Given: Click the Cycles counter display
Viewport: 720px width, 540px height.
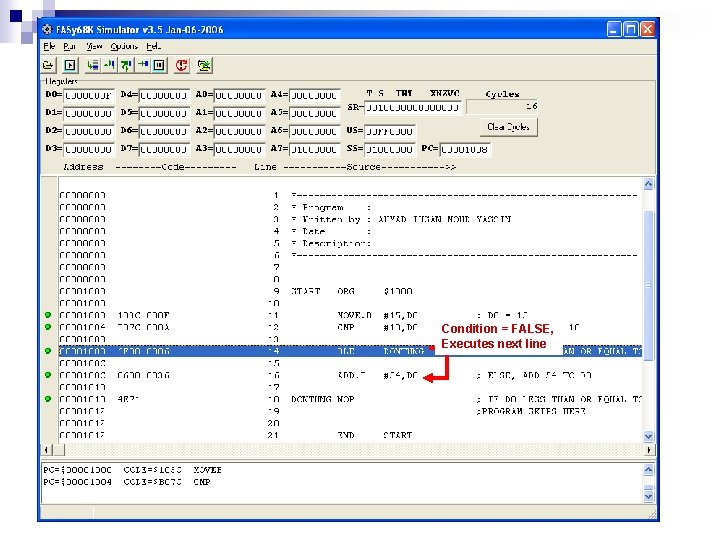Looking at the screenshot, I should pos(502,107).
